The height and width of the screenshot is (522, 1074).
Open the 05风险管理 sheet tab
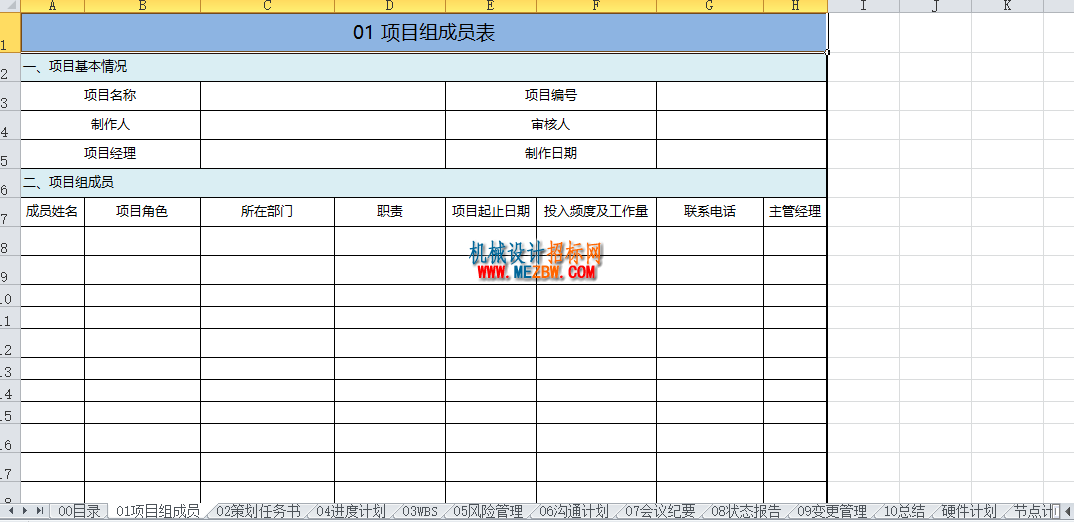pos(488,511)
